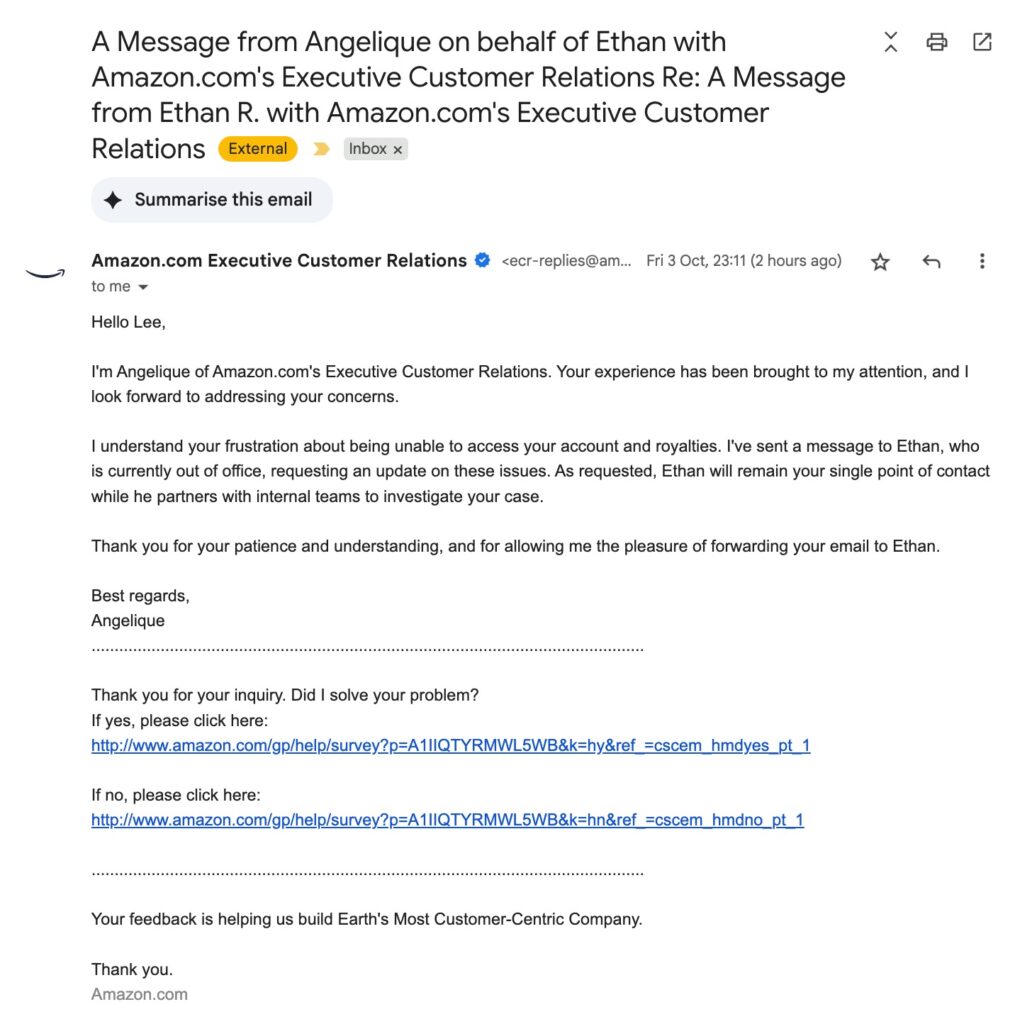This screenshot has height=1024, width=1015.
Task: Click the Amazon.com signature text
Action: point(138,994)
